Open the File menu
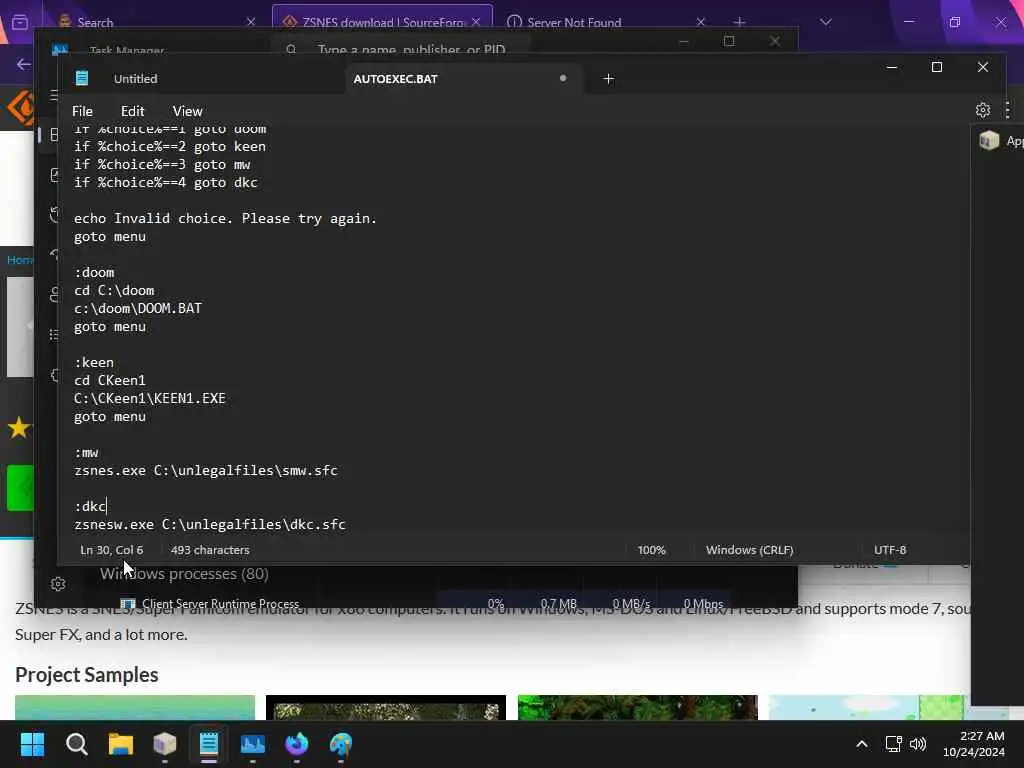Viewport: 1024px width, 768px height. (82, 111)
